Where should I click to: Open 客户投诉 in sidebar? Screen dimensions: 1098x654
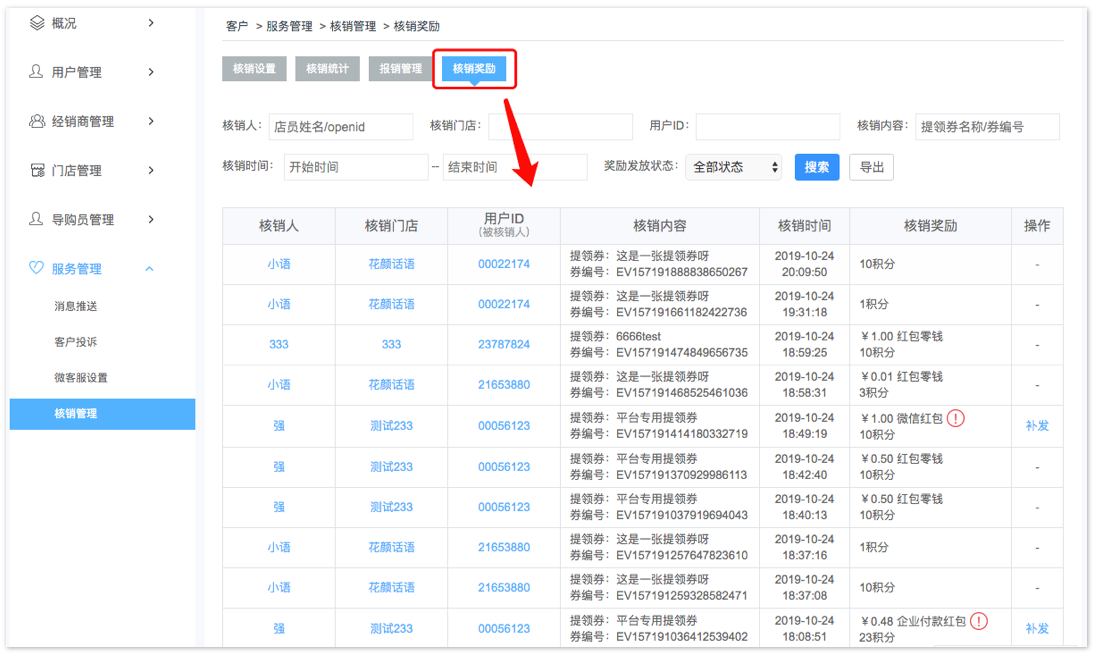76,342
